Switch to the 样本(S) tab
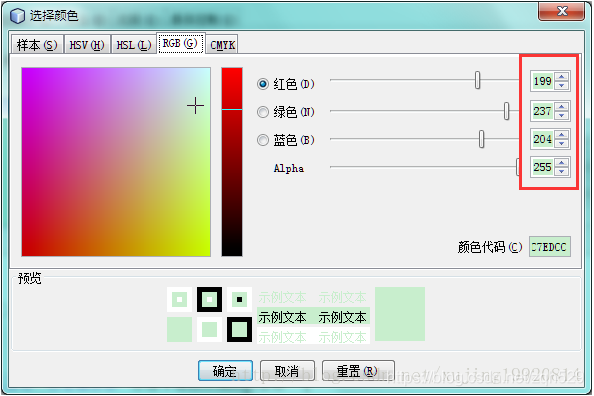The height and width of the screenshot is (396, 594). click(37, 45)
